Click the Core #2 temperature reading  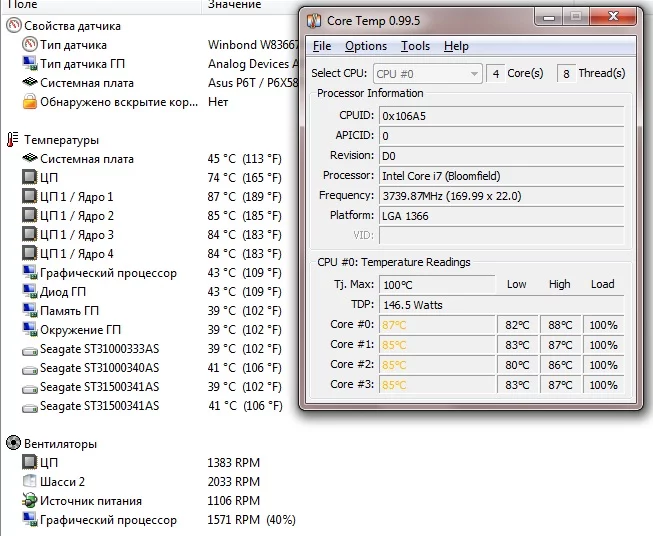tap(437, 365)
